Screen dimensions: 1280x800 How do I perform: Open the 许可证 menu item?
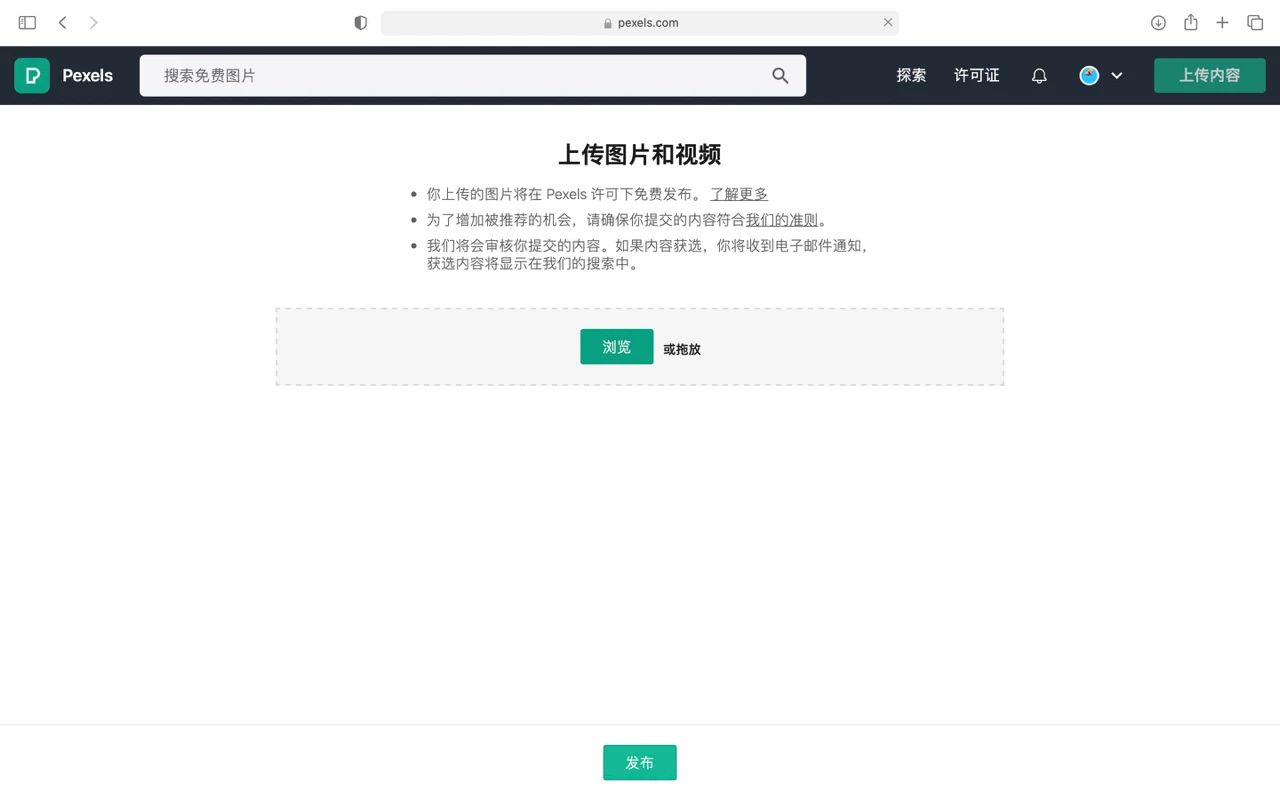pos(976,75)
